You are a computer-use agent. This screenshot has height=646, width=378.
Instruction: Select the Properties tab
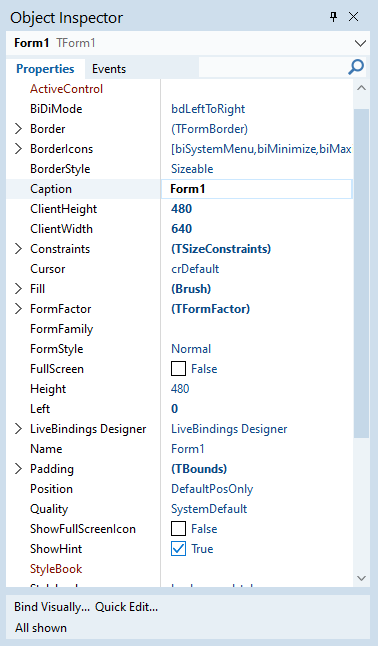(45, 69)
